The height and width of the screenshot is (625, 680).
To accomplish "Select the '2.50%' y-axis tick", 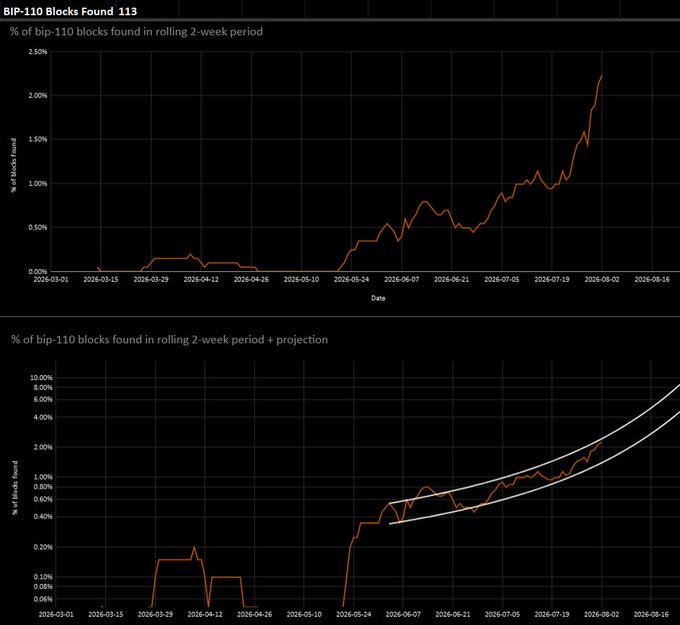I will pos(38,52).
